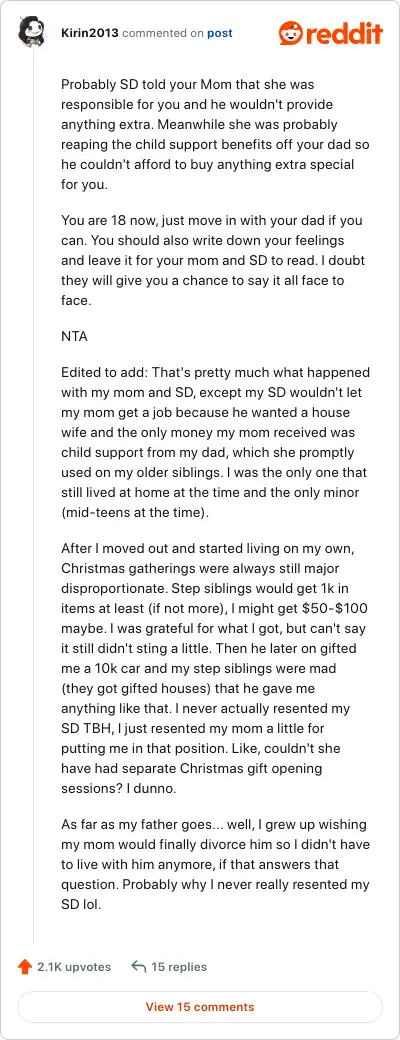
Task: Click the final 'SD lol.' line
Action: pyautogui.click(x=81, y=904)
